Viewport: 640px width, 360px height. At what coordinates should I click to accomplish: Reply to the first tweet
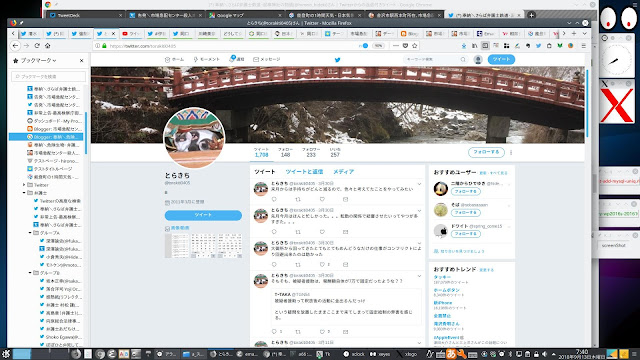(x=274, y=199)
